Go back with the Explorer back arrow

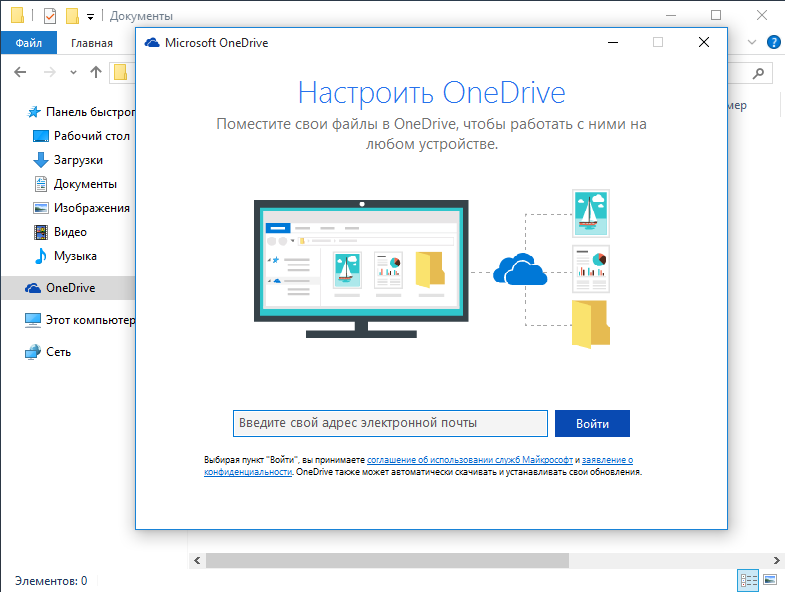tap(20, 72)
